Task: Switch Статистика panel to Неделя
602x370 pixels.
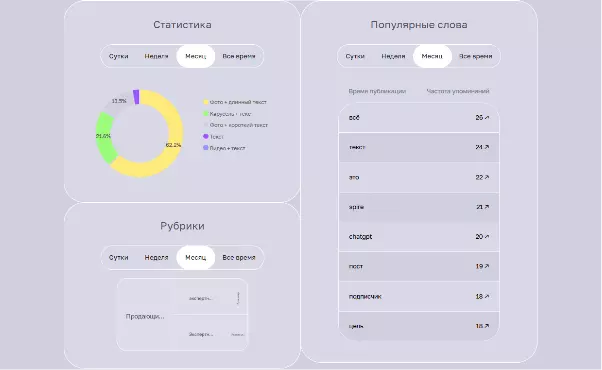Action: [156, 56]
